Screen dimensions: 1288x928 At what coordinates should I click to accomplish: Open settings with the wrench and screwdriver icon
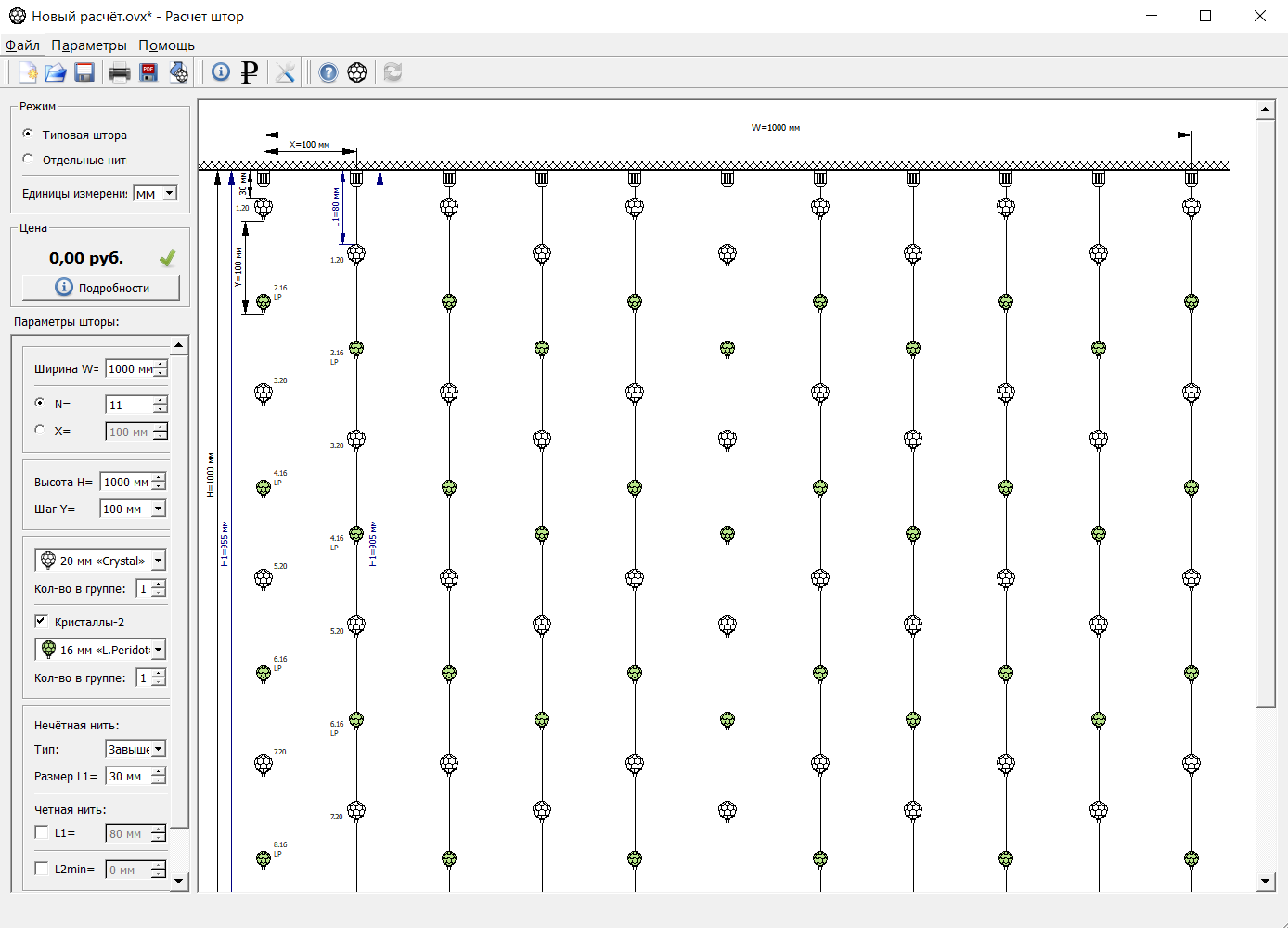pos(285,72)
